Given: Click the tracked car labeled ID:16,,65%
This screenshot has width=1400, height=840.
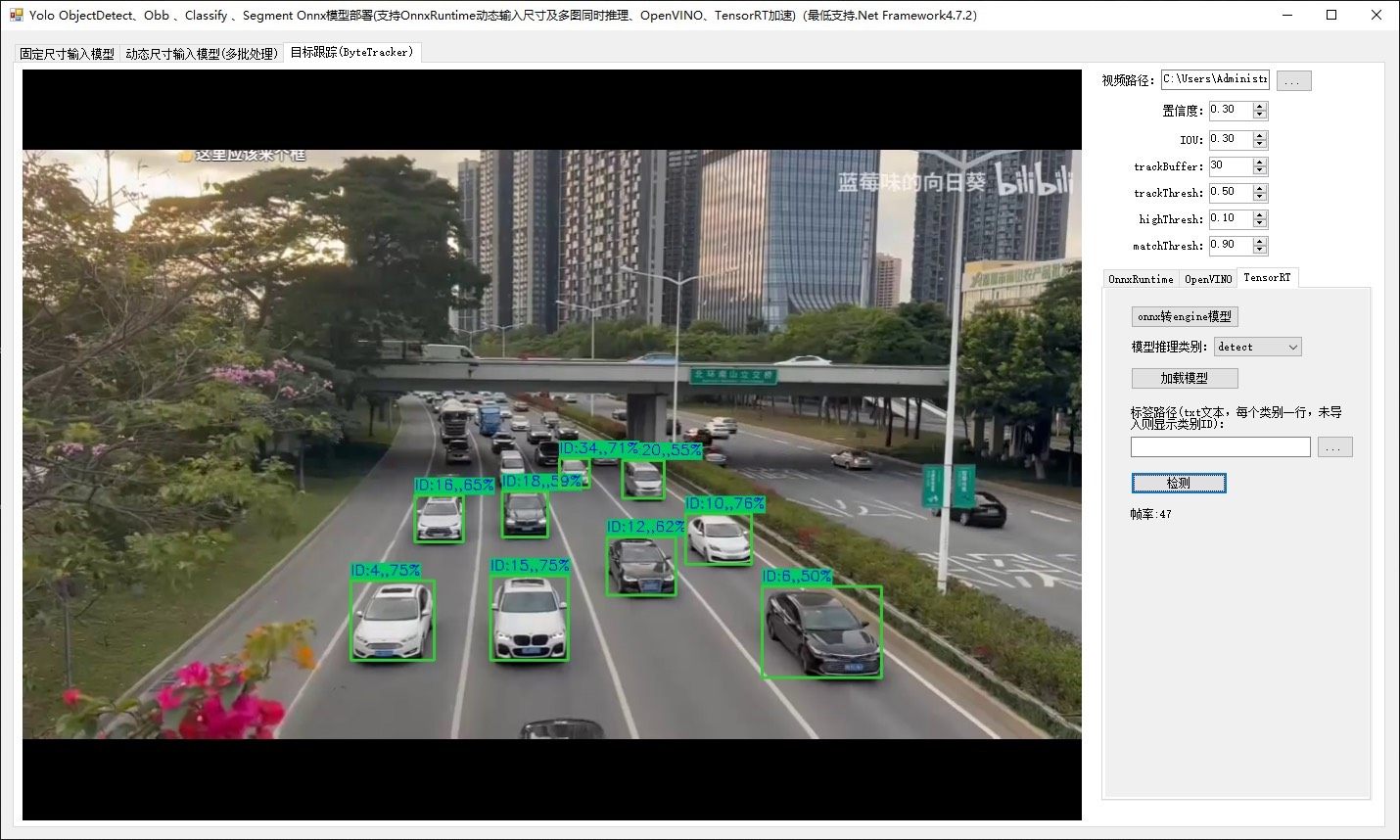Looking at the screenshot, I should point(440,518).
